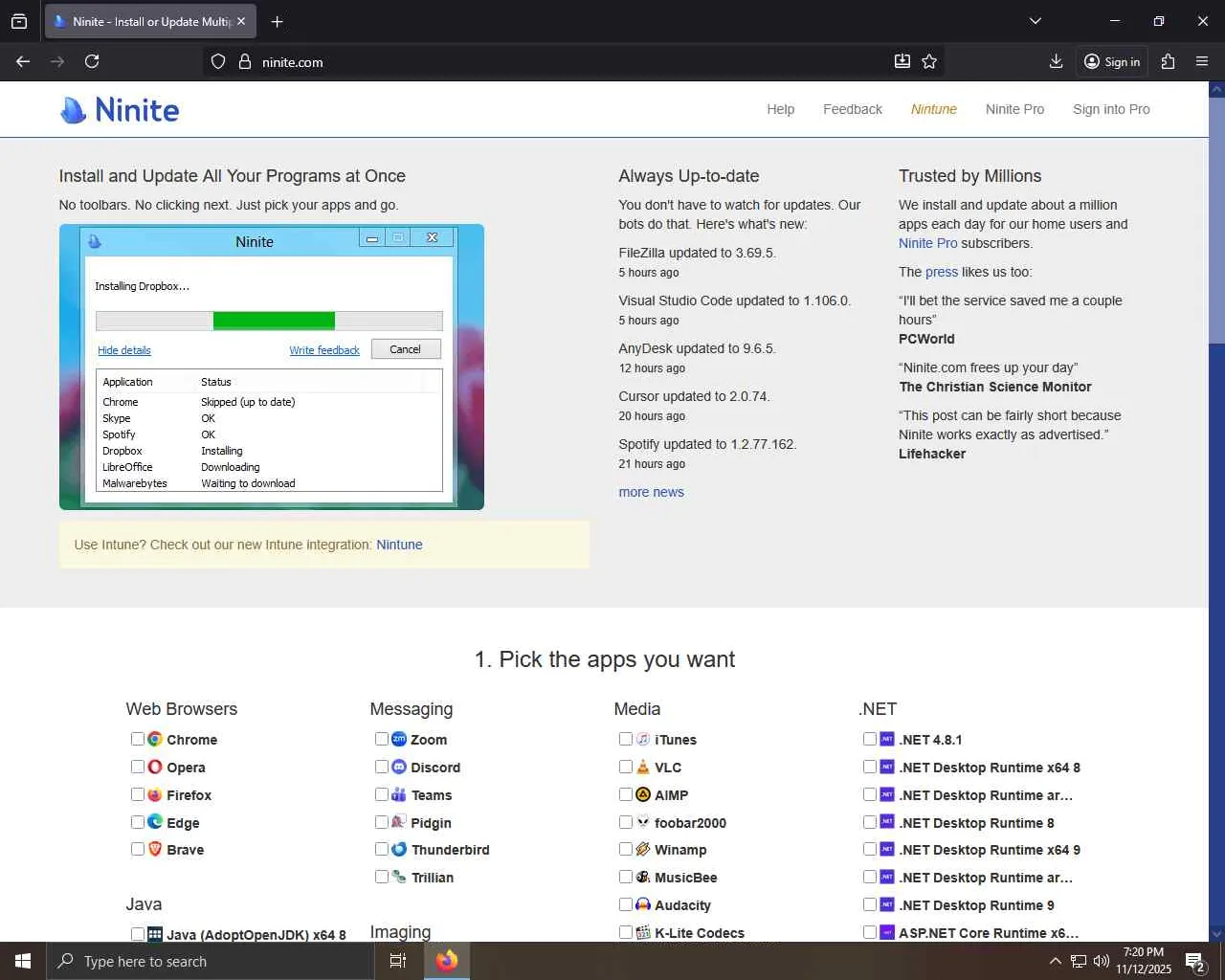The width and height of the screenshot is (1225, 980).
Task: Check the Discord checkbox
Action: (x=382, y=767)
